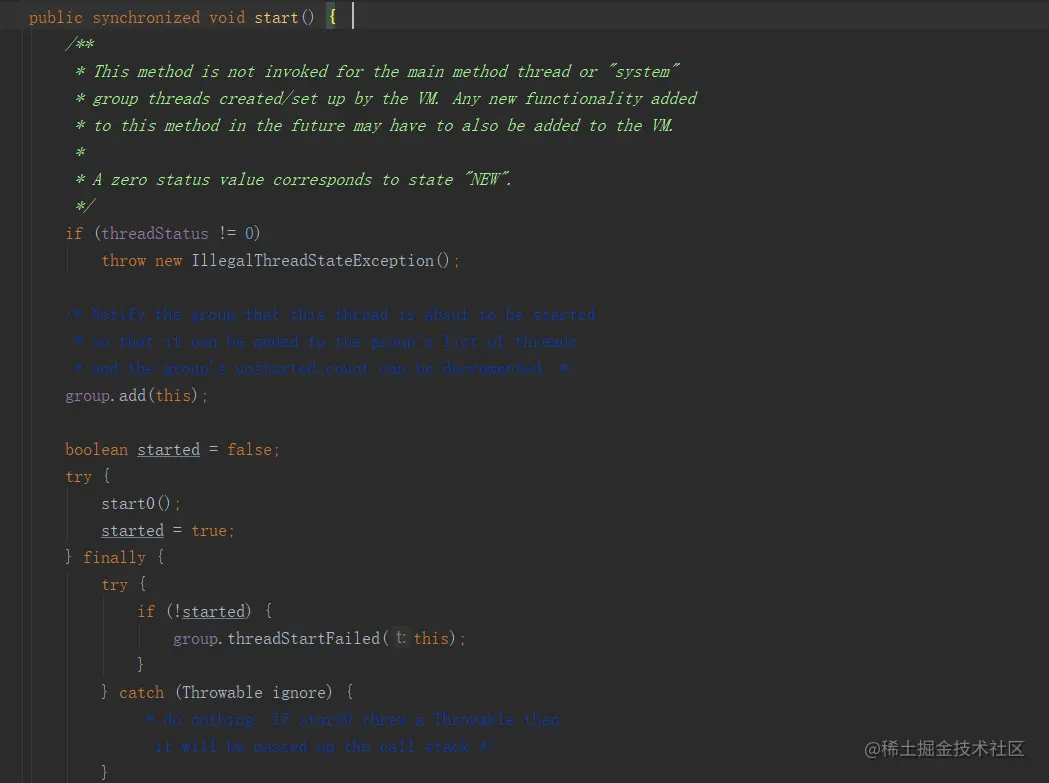Click the started variable in the boolean declaration

pos(168,449)
